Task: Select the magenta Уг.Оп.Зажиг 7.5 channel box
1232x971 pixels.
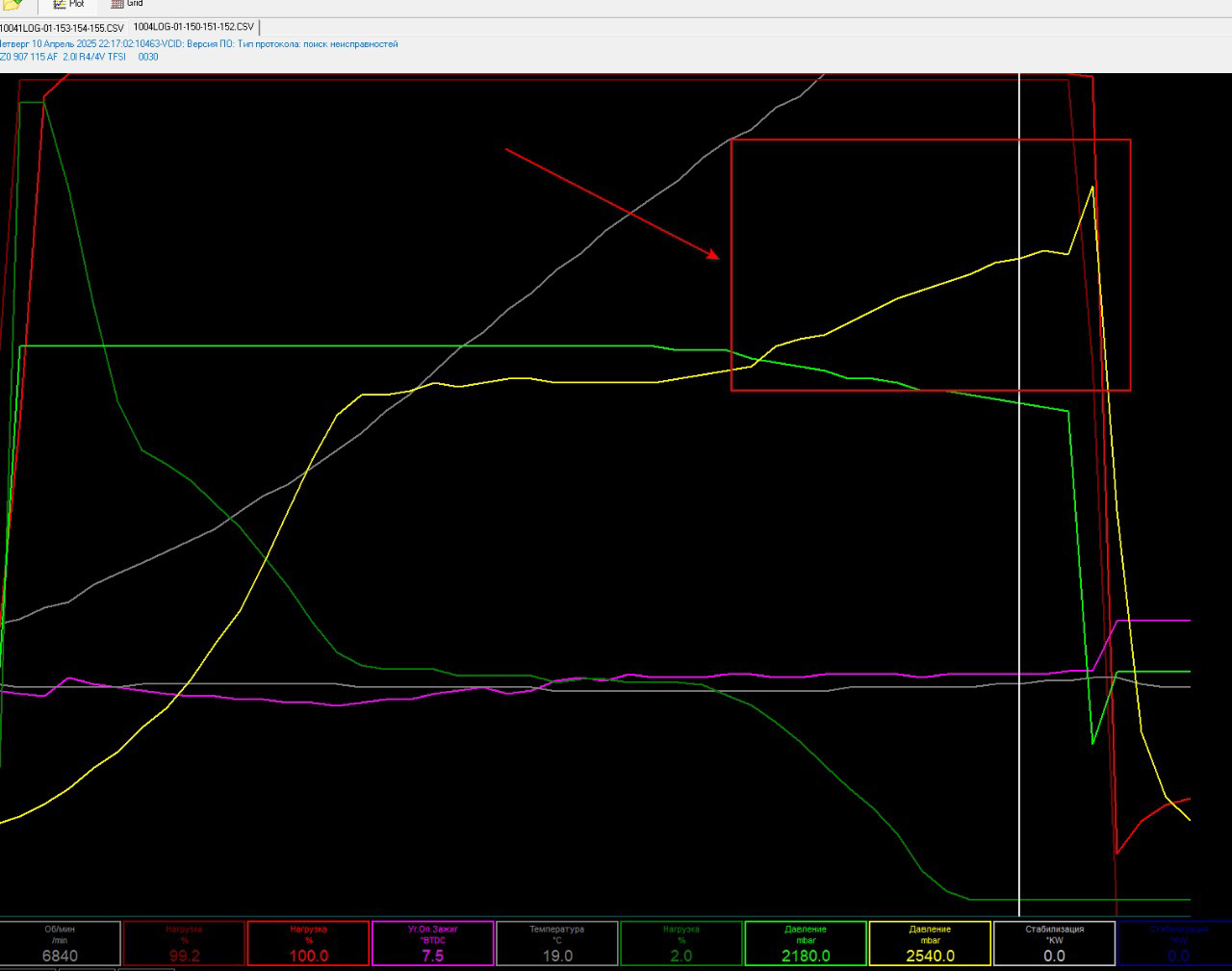Action: click(x=433, y=943)
